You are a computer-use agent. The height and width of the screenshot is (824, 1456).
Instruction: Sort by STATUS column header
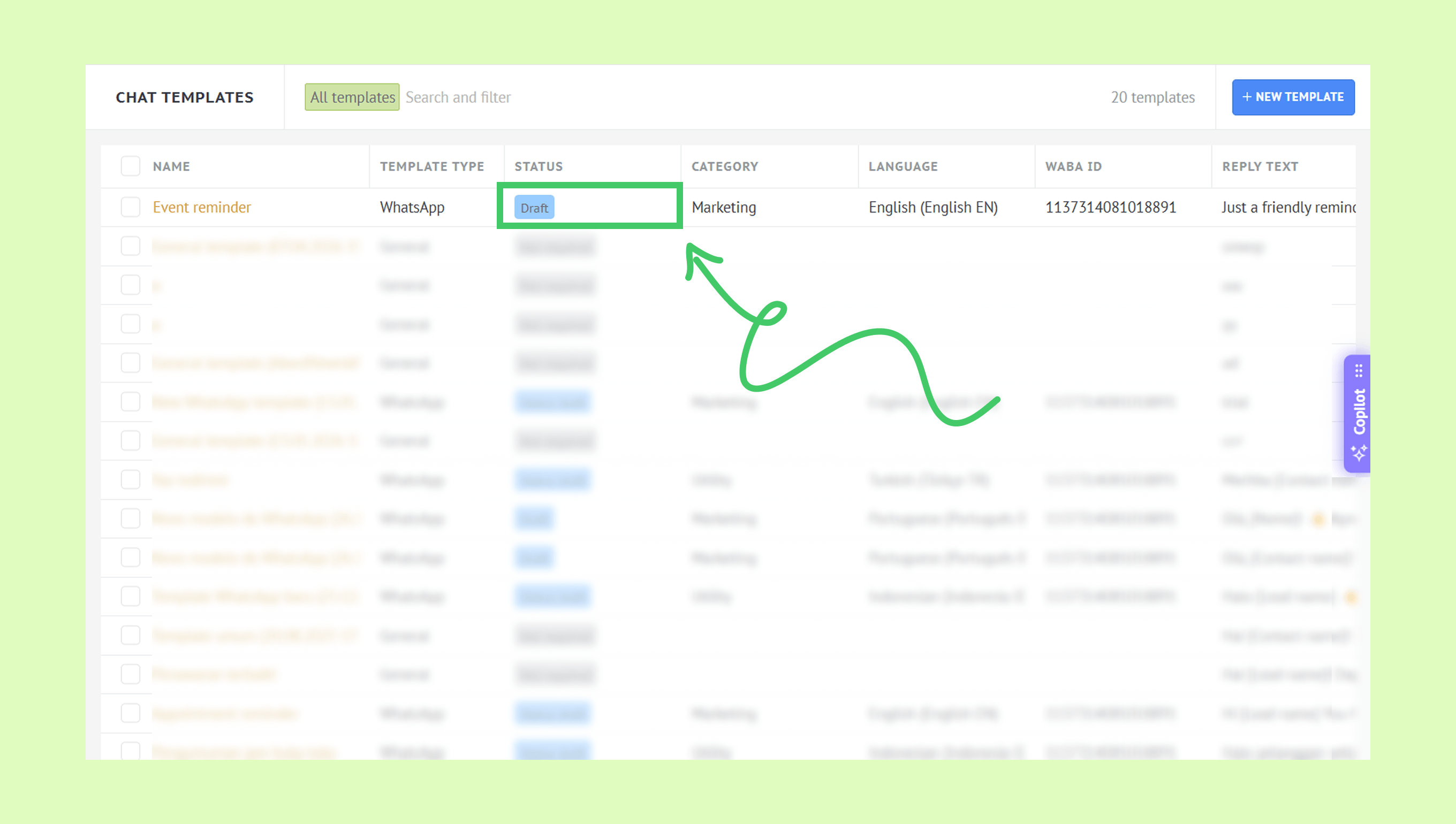click(x=539, y=166)
